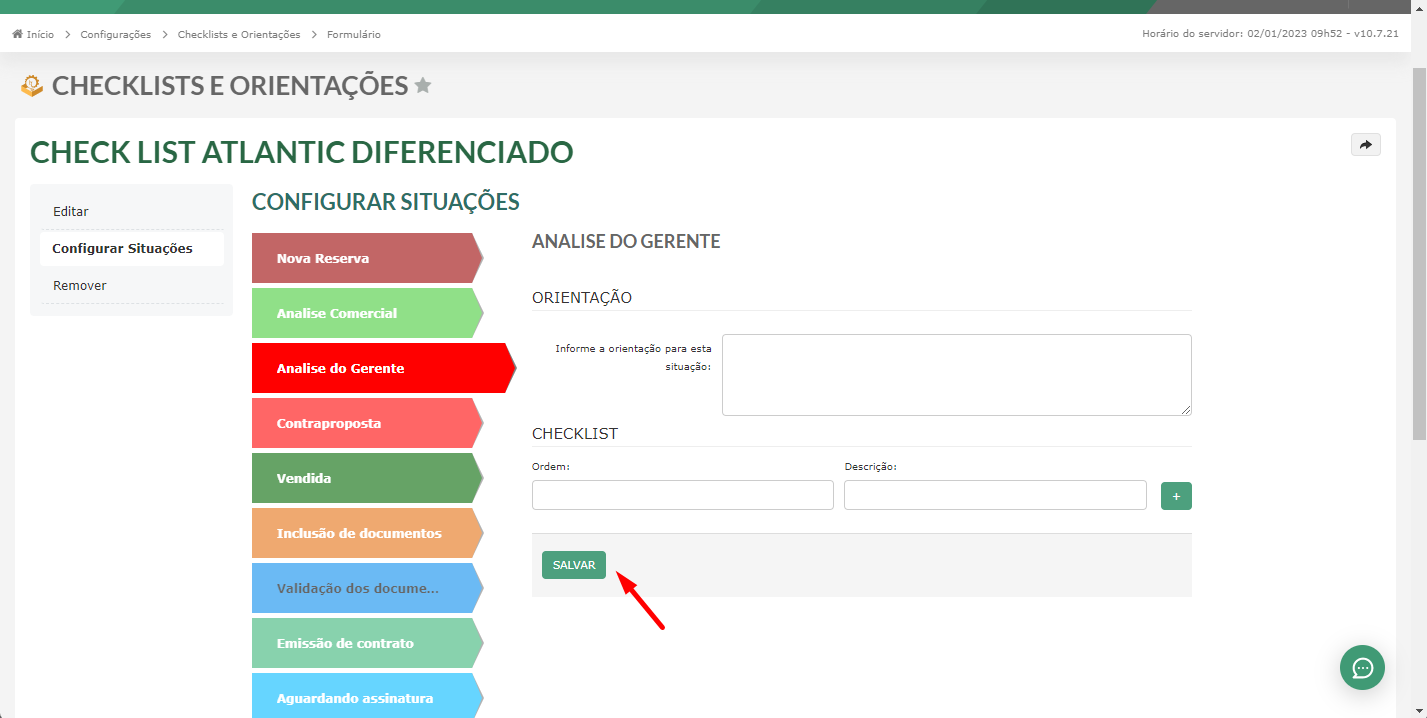This screenshot has width=1427, height=718.
Task: Click the ANALISE DO GERENTE heading
Action: pyautogui.click(x=626, y=241)
